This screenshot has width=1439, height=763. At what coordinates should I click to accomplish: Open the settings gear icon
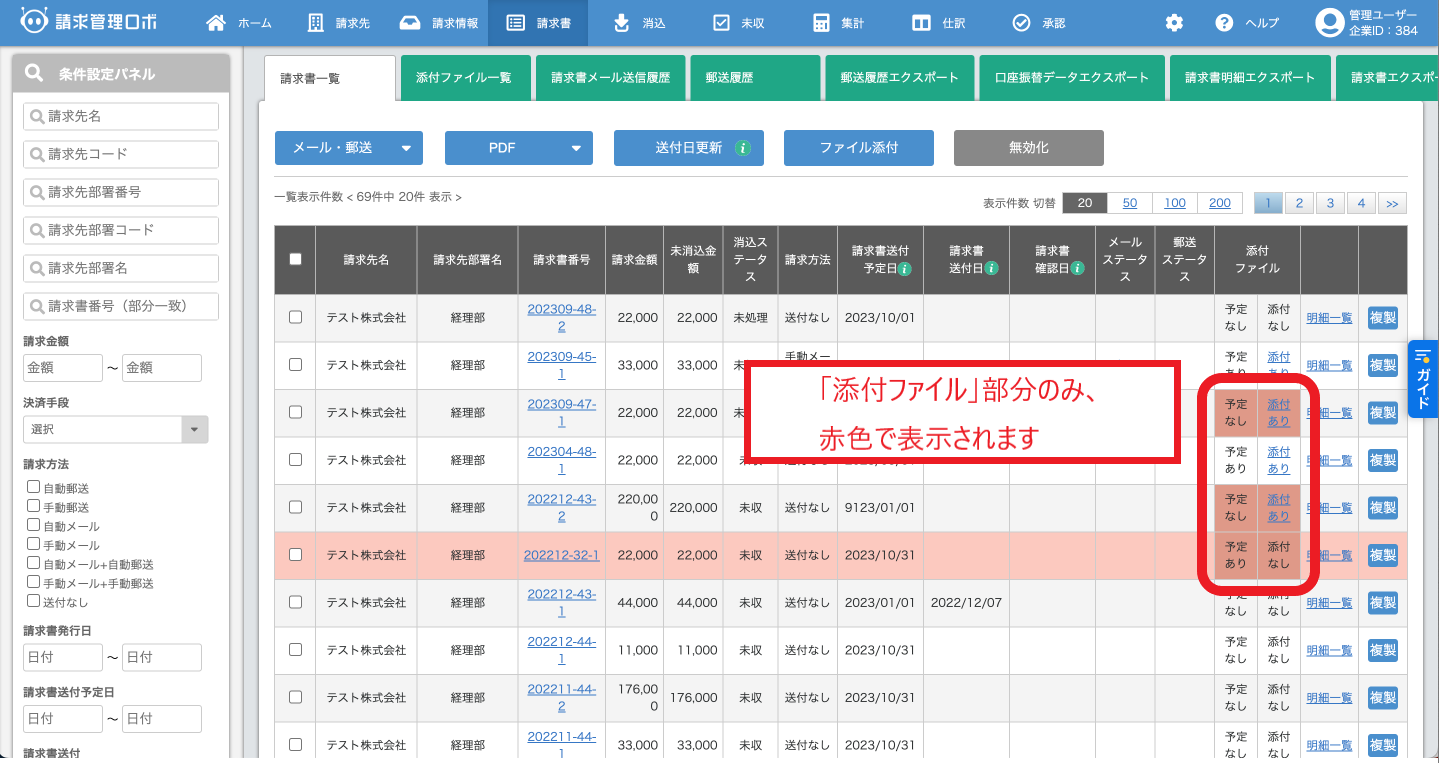click(1173, 20)
